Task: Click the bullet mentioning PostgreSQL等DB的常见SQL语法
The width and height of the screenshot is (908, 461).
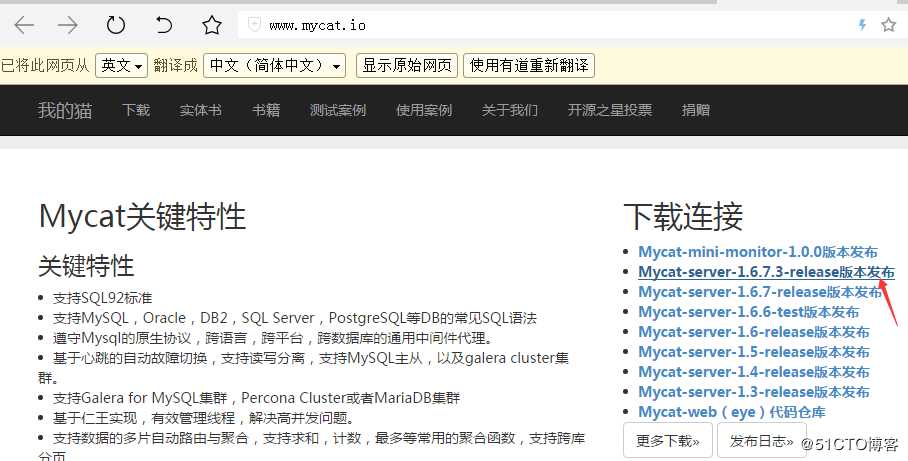Action: [295, 318]
